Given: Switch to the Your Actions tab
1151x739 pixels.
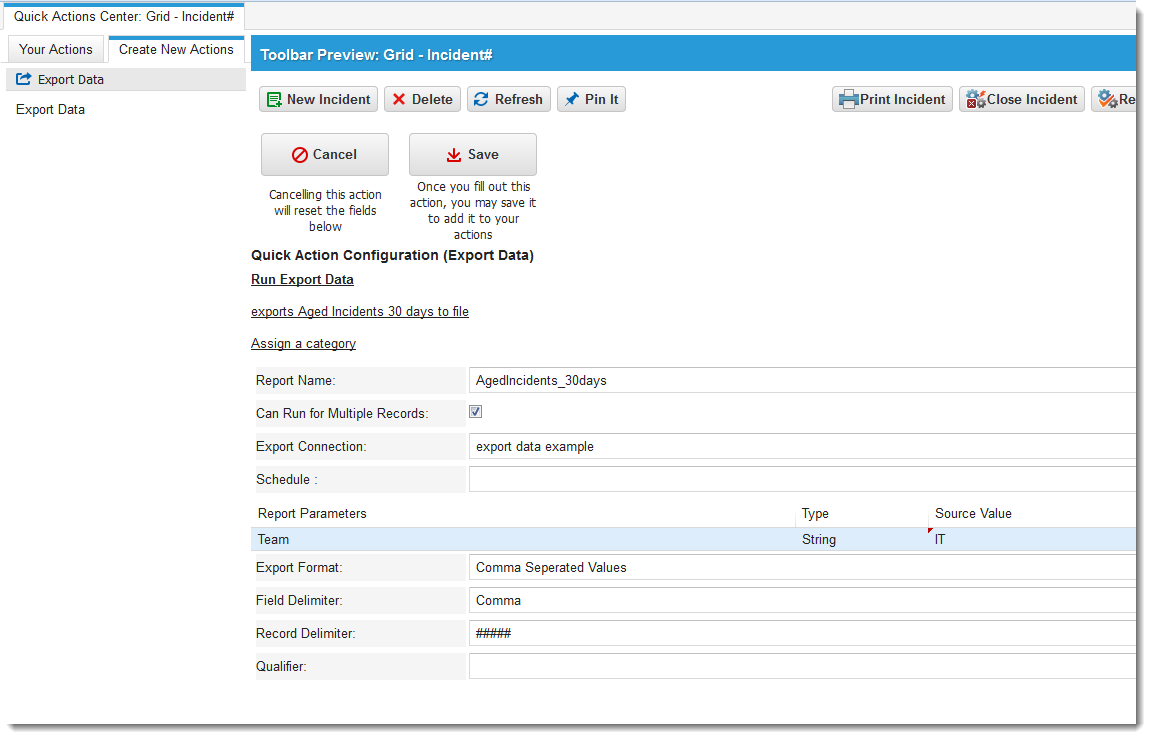Looking at the screenshot, I should [x=56, y=50].
